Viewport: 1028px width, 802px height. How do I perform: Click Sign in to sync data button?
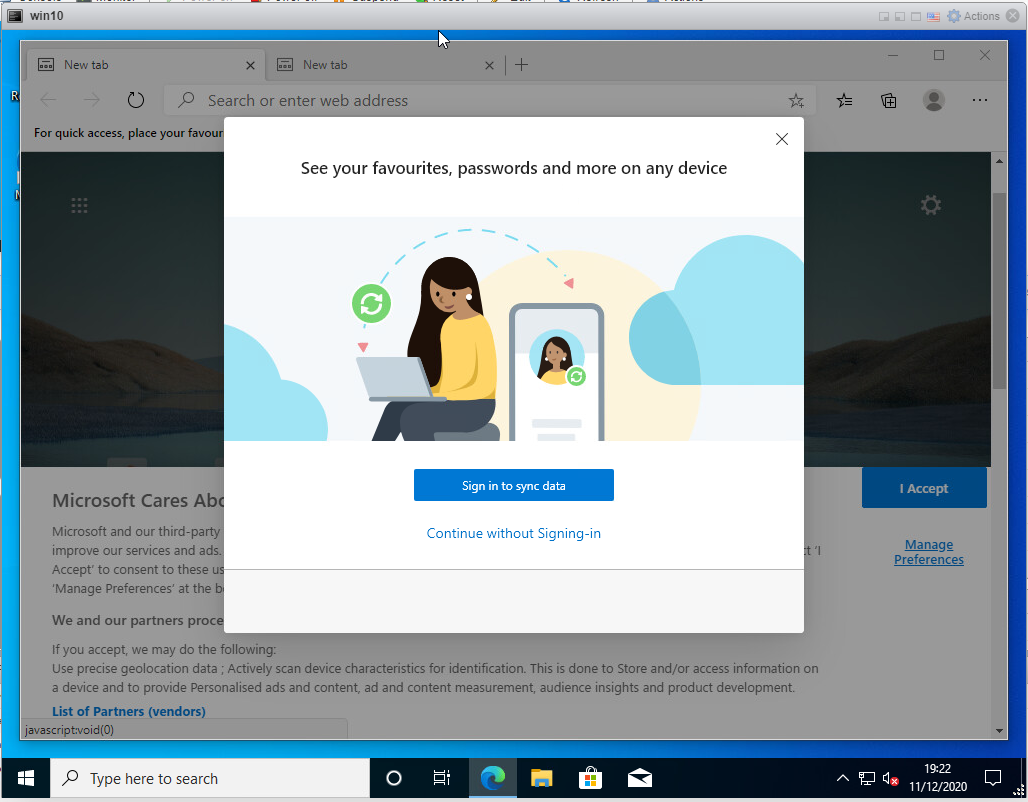tap(513, 485)
